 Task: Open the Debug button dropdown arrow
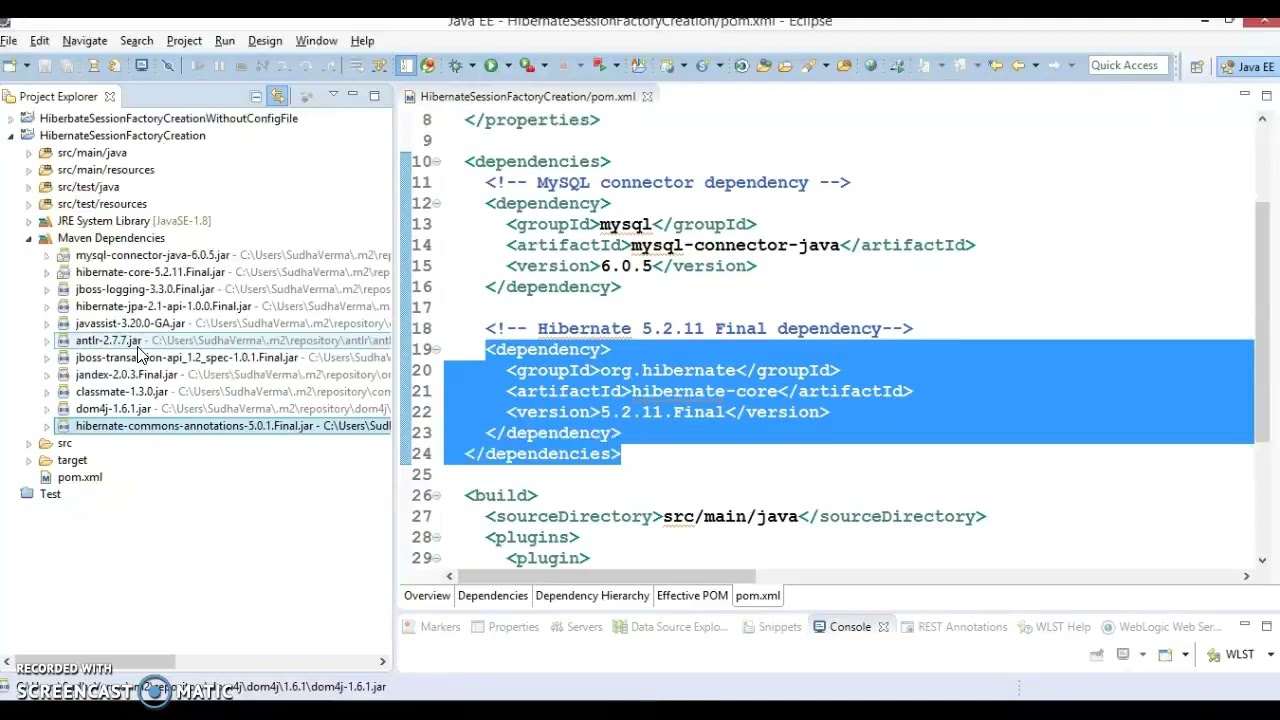point(473,66)
